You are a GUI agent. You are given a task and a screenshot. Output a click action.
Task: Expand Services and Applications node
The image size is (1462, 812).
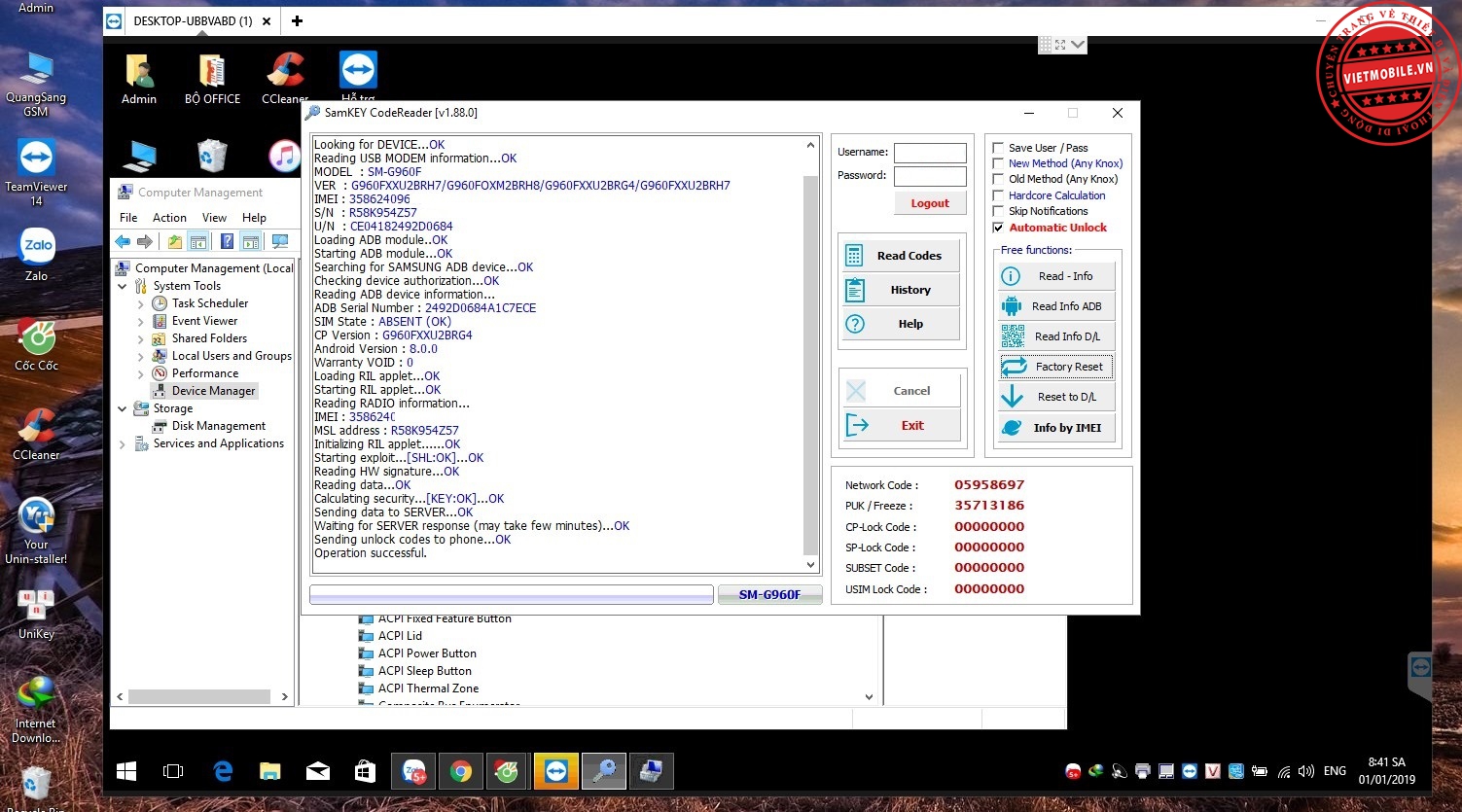click(x=123, y=444)
